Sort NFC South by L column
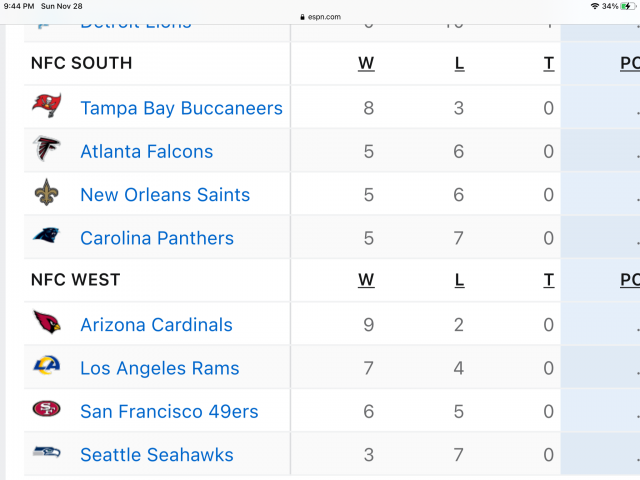This screenshot has width=640, height=480. (x=459, y=64)
